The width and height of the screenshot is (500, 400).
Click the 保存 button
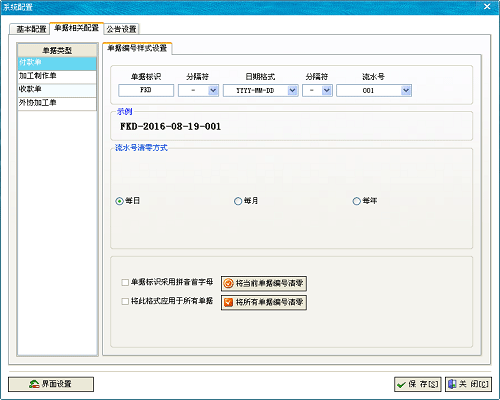[418, 384]
